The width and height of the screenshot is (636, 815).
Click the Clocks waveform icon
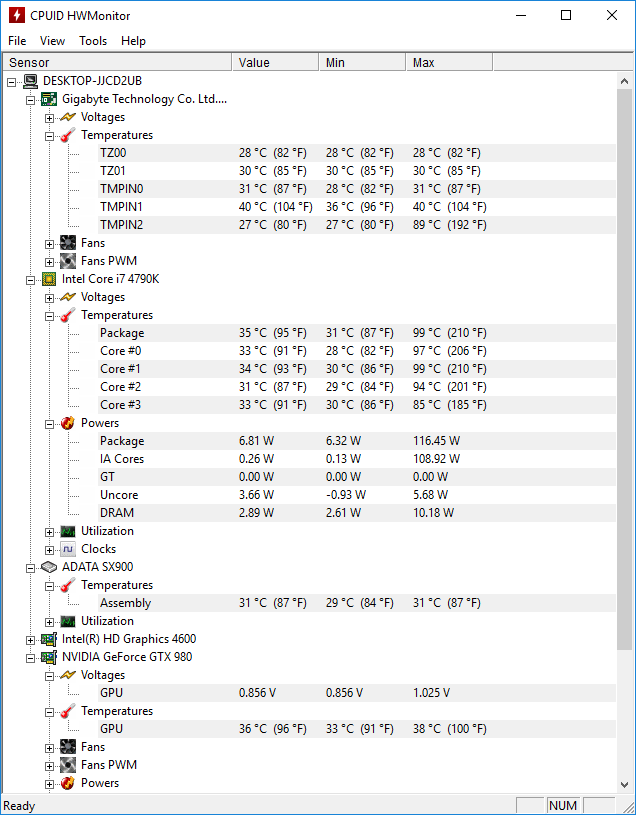tap(68, 549)
